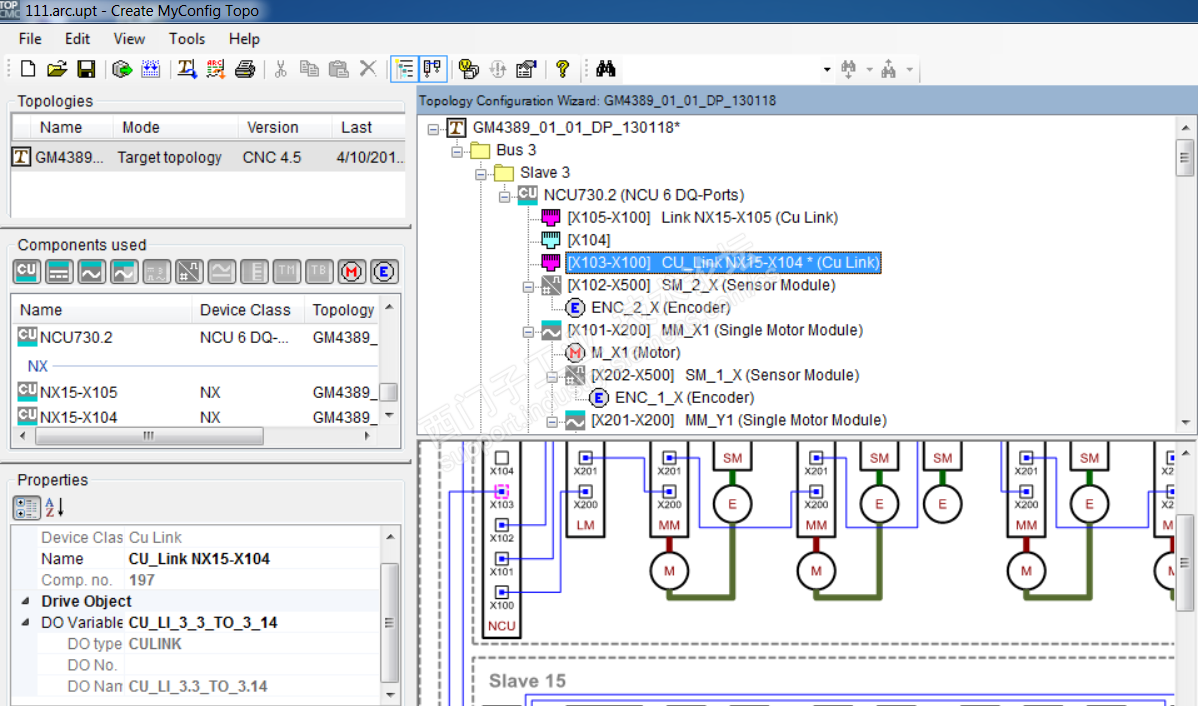The height and width of the screenshot is (706, 1198).
Task: Open file with the folder toolbar icon
Action: [57, 69]
